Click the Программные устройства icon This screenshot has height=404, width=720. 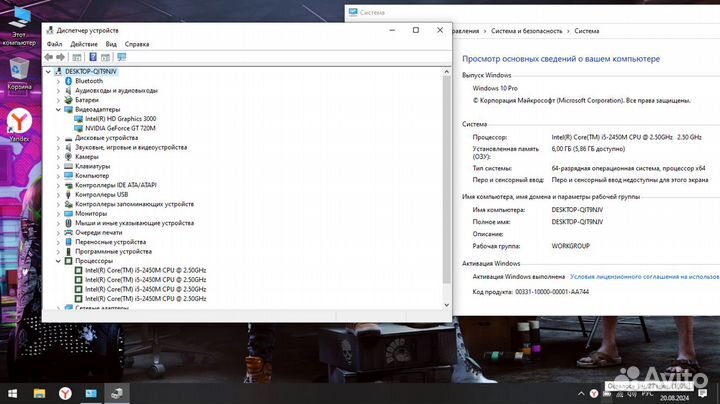click(x=68, y=252)
